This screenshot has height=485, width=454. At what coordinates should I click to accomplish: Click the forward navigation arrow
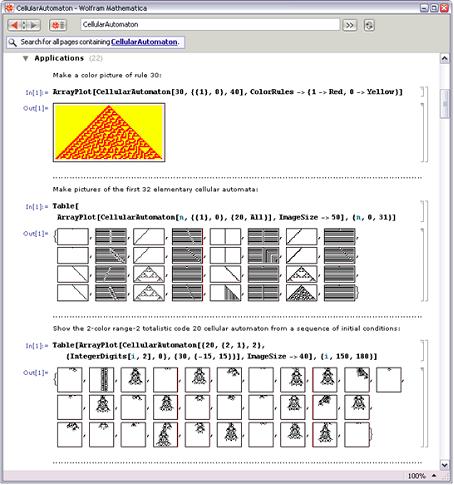pos(34,25)
